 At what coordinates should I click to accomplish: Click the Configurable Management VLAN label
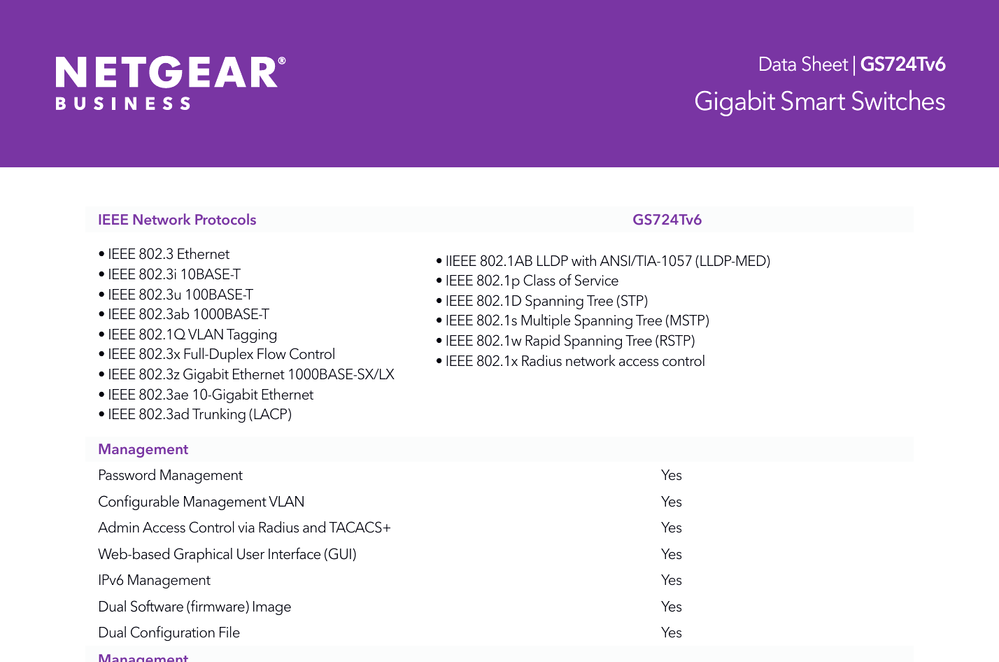click(201, 502)
